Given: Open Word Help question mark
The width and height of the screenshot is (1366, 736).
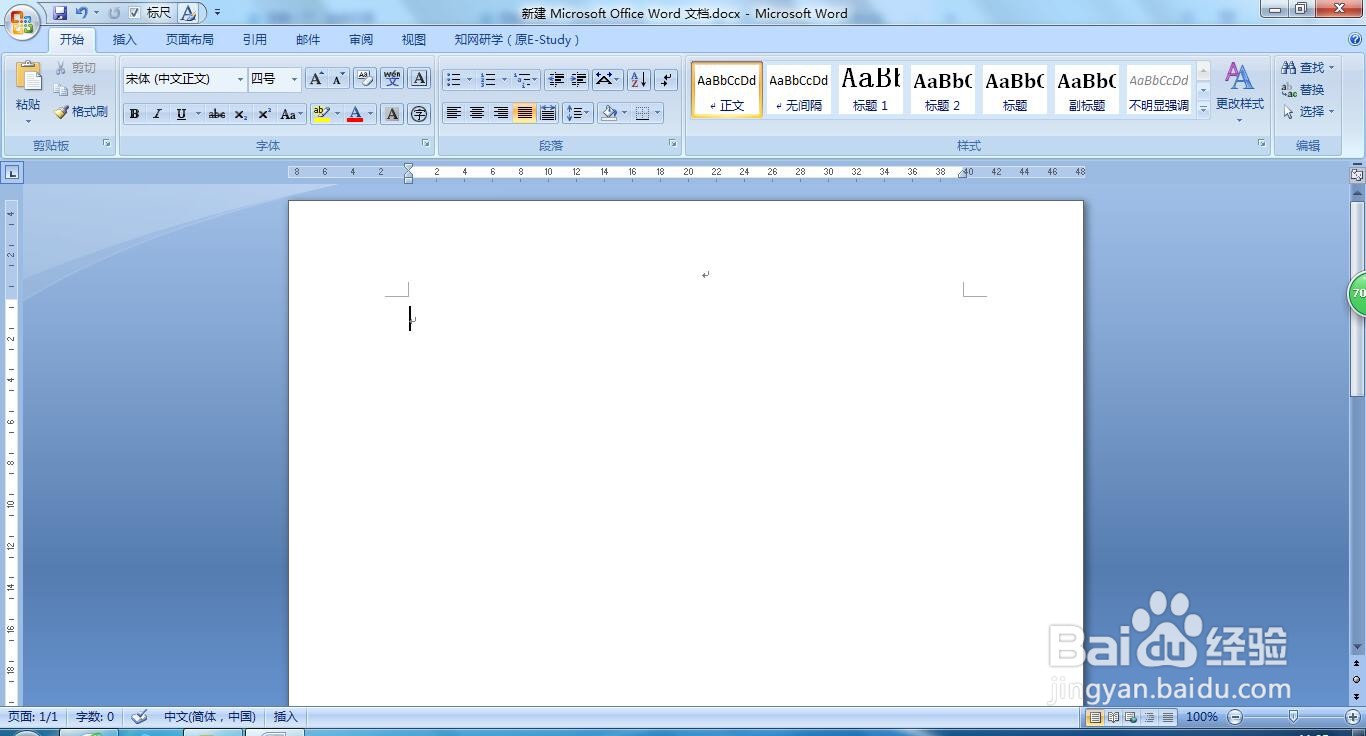Looking at the screenshot, I should click(x=1356, y=40).
